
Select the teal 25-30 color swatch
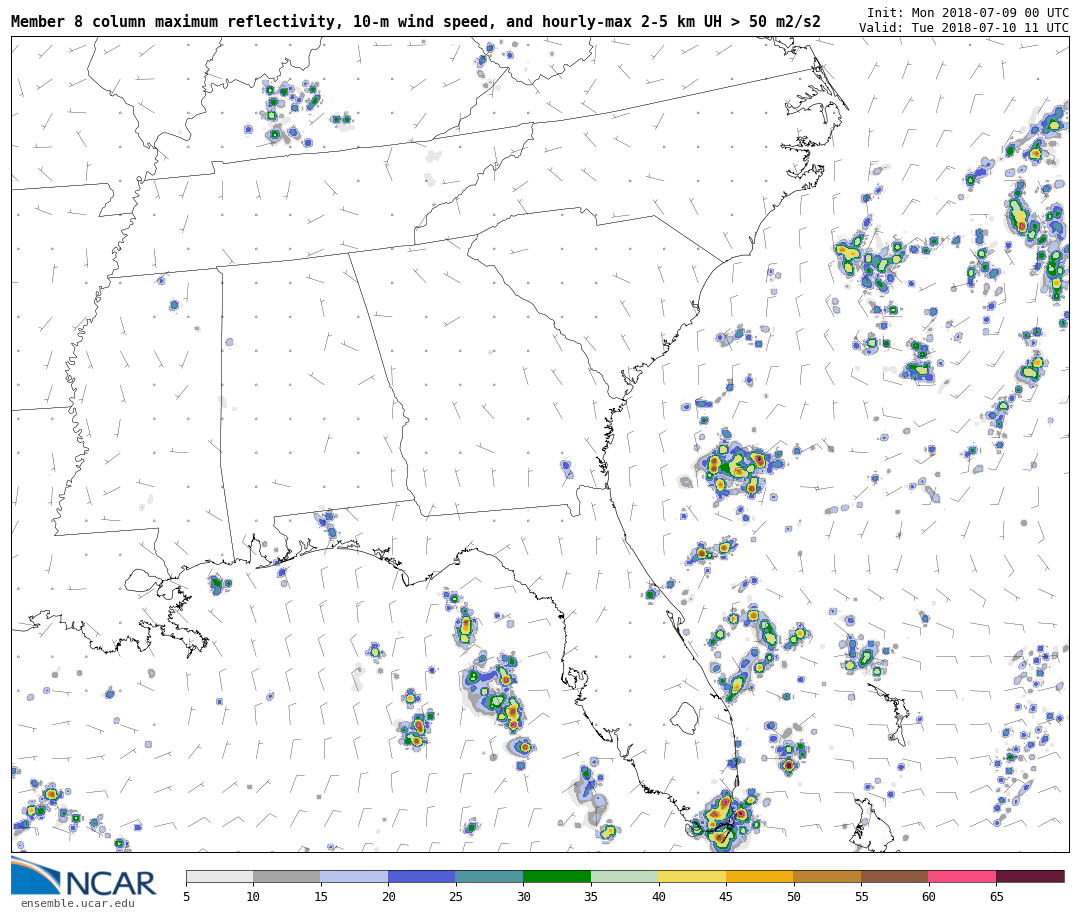pos(490,876)
